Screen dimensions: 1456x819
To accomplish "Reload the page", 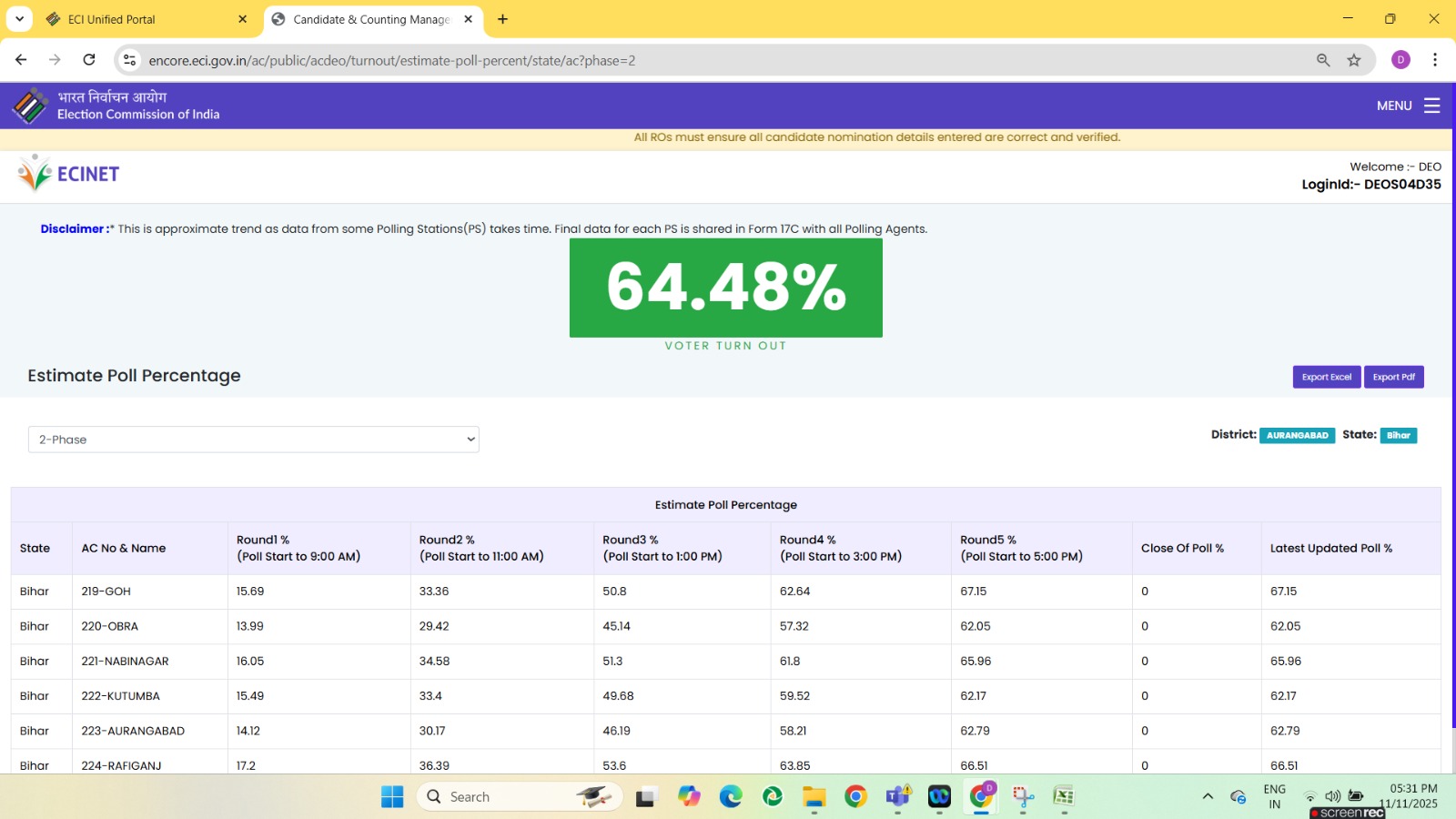I will [89, 60].
